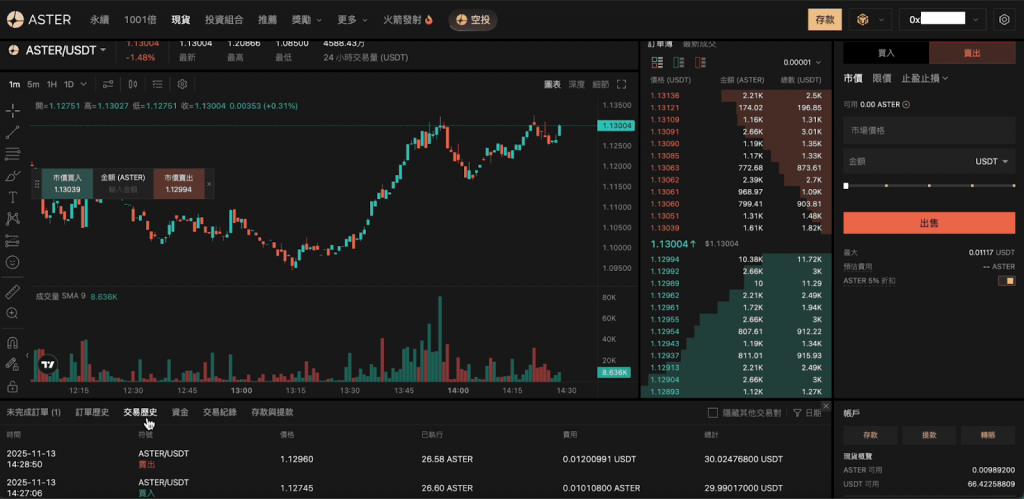Select the trend line drawing tool
The height and width of the screenshot is (499, 1024).
[12, 132]
